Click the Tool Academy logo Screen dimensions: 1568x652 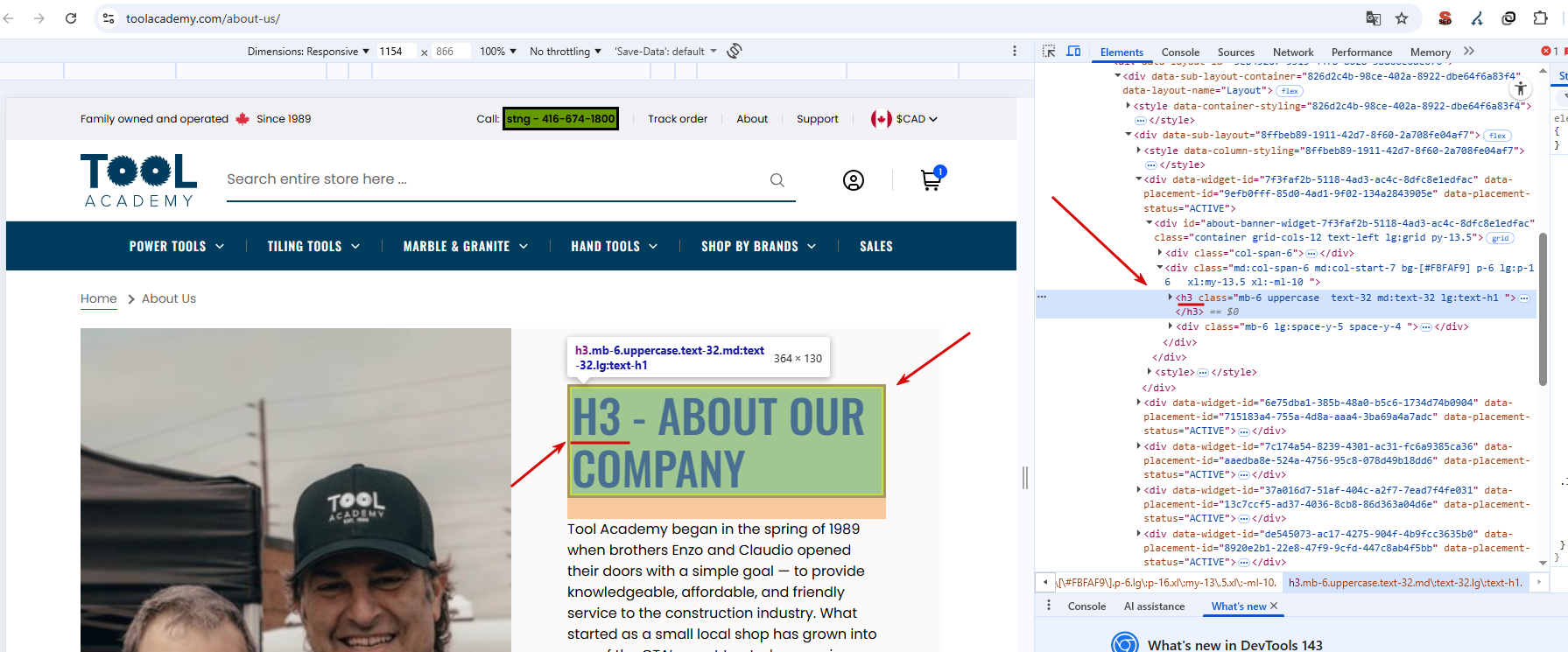(x=138, y=180)
